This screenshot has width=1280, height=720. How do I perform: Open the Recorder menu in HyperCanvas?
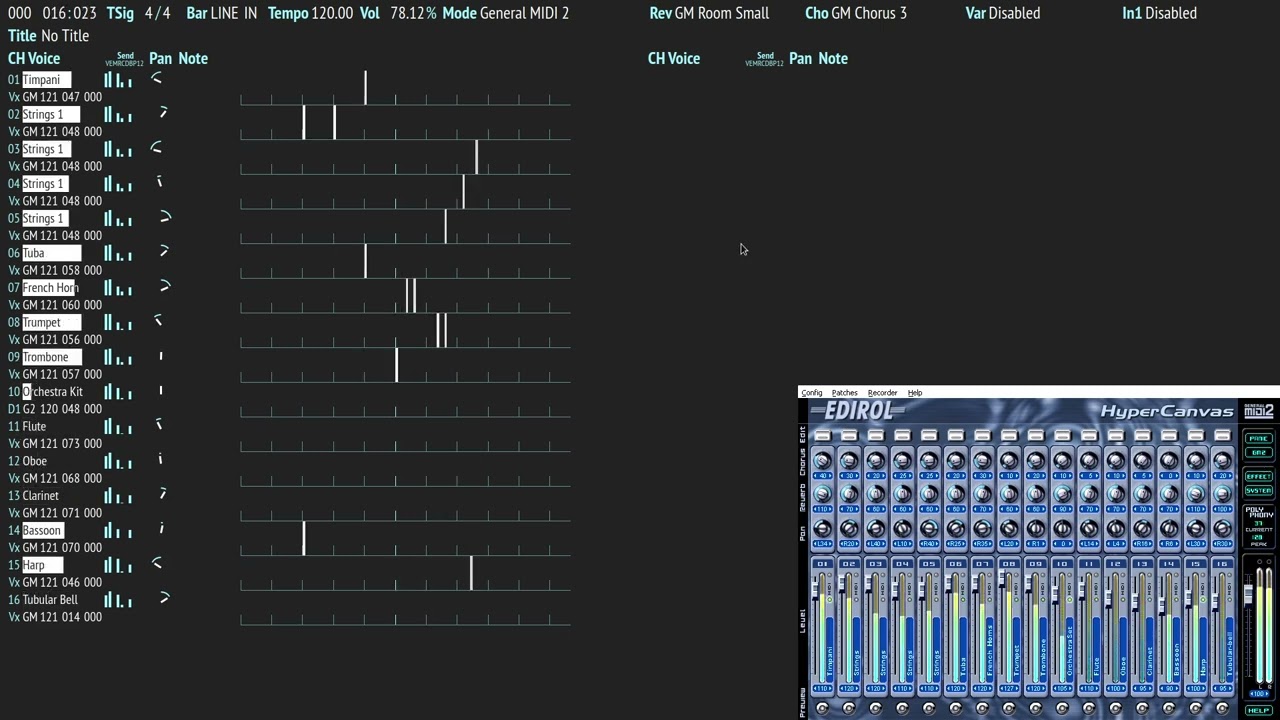882,393
